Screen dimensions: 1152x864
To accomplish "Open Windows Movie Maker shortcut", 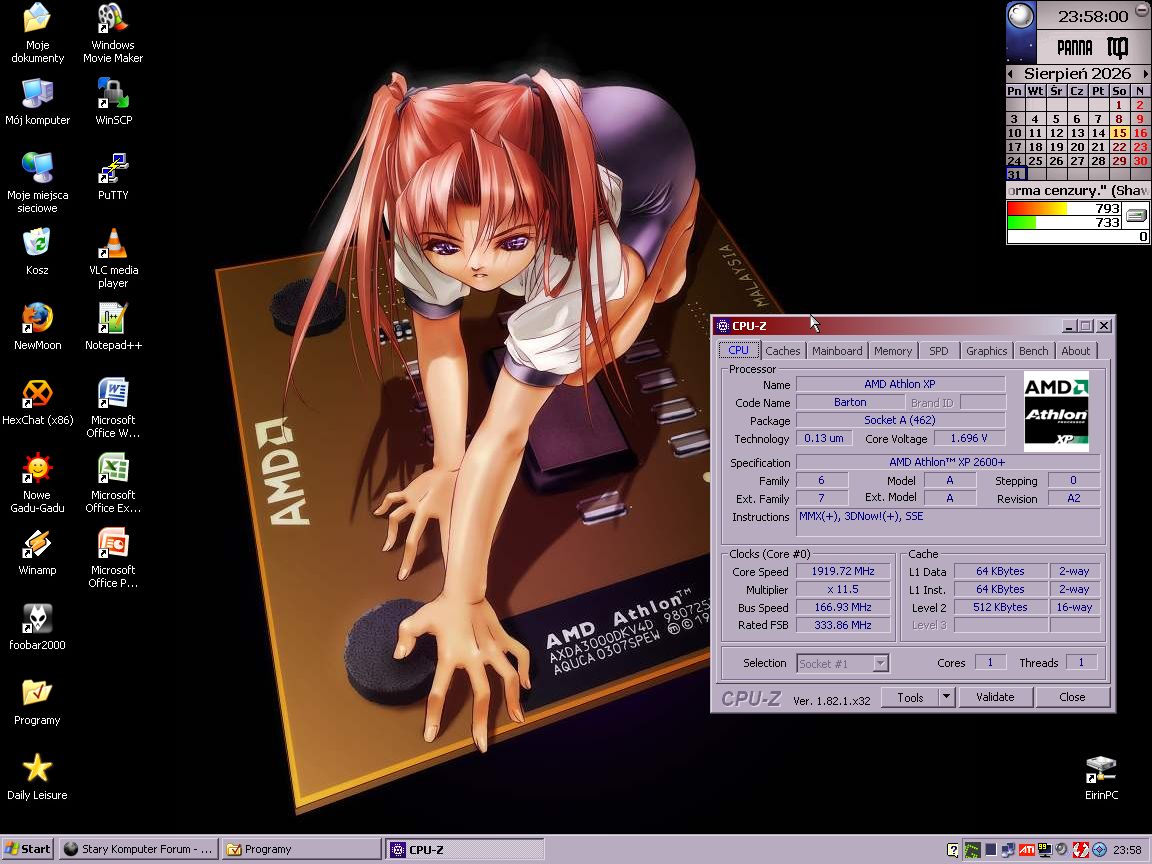I will click(112, 33).
